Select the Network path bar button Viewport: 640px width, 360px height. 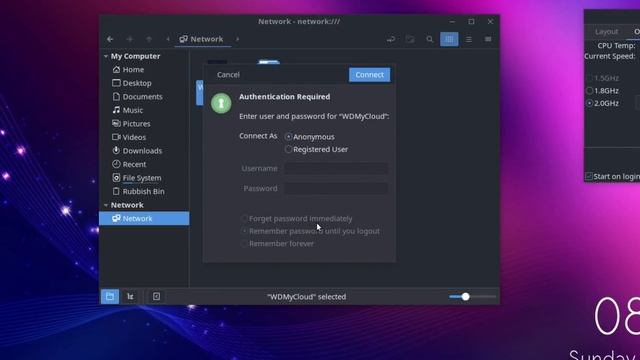click(202, 39)
